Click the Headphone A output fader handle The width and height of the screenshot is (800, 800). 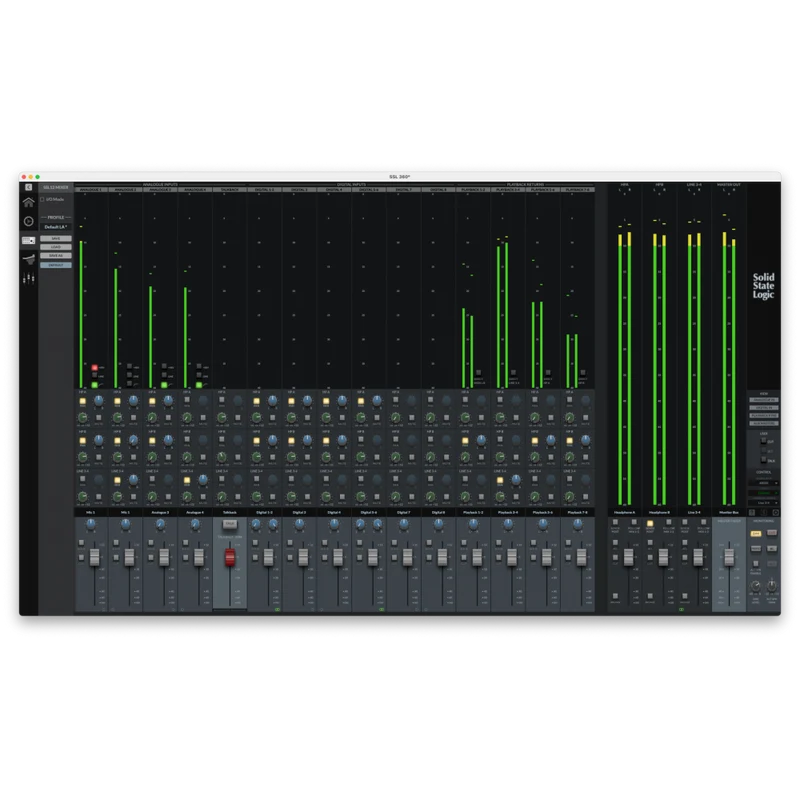pos(629,557)
